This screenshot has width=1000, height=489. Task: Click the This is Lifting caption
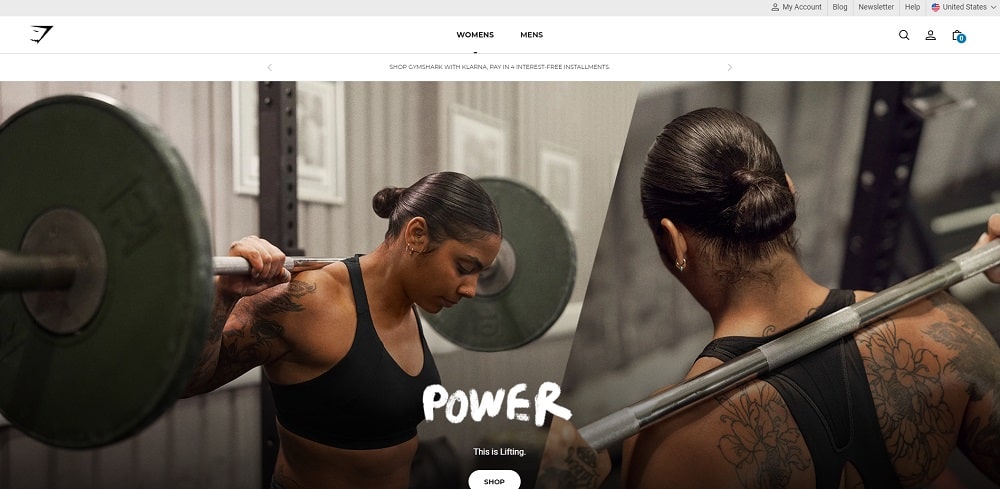pyautogui.click(x=499, y=451)
